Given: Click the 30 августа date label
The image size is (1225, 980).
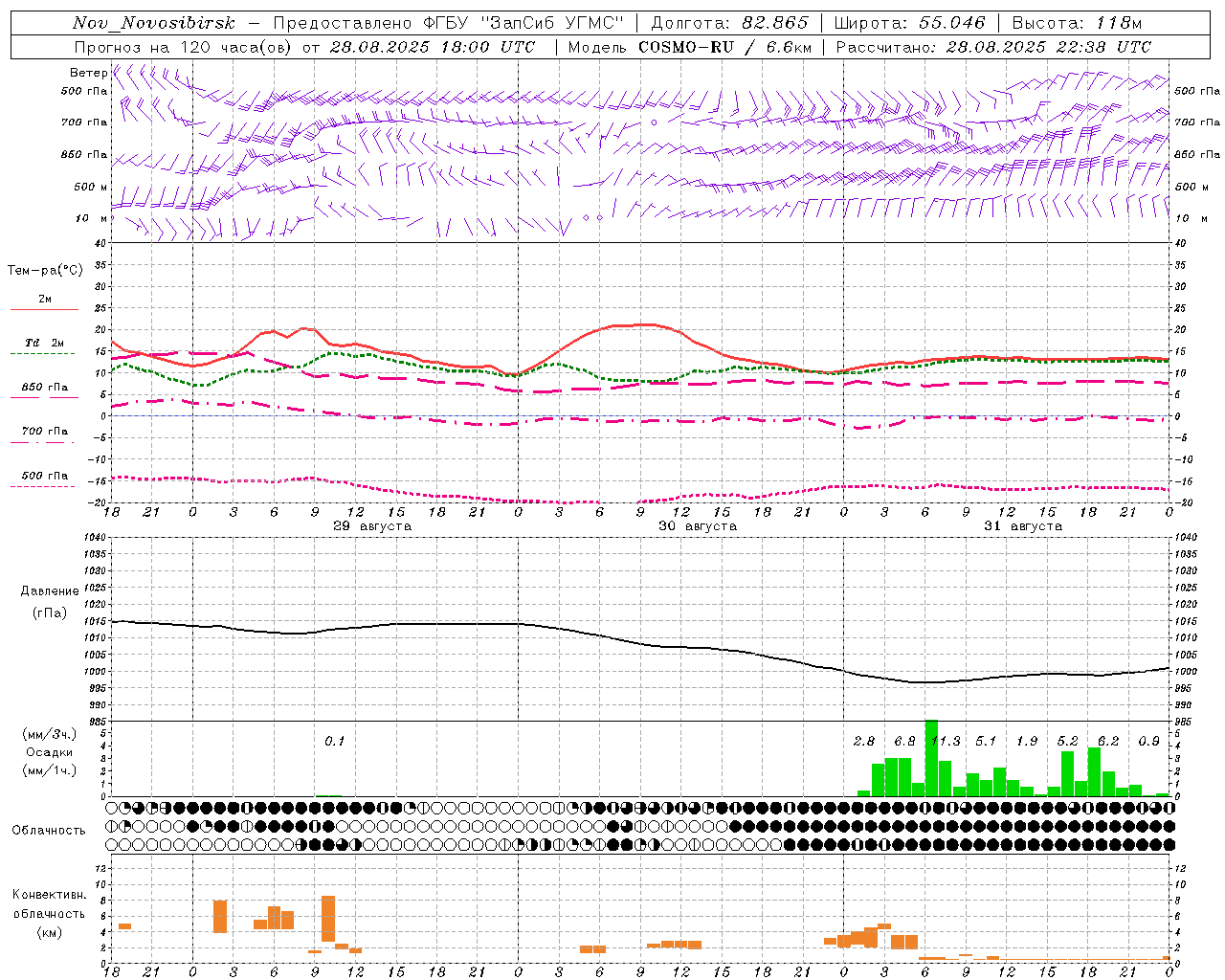Looking at the screenshot, I should 698,526.
